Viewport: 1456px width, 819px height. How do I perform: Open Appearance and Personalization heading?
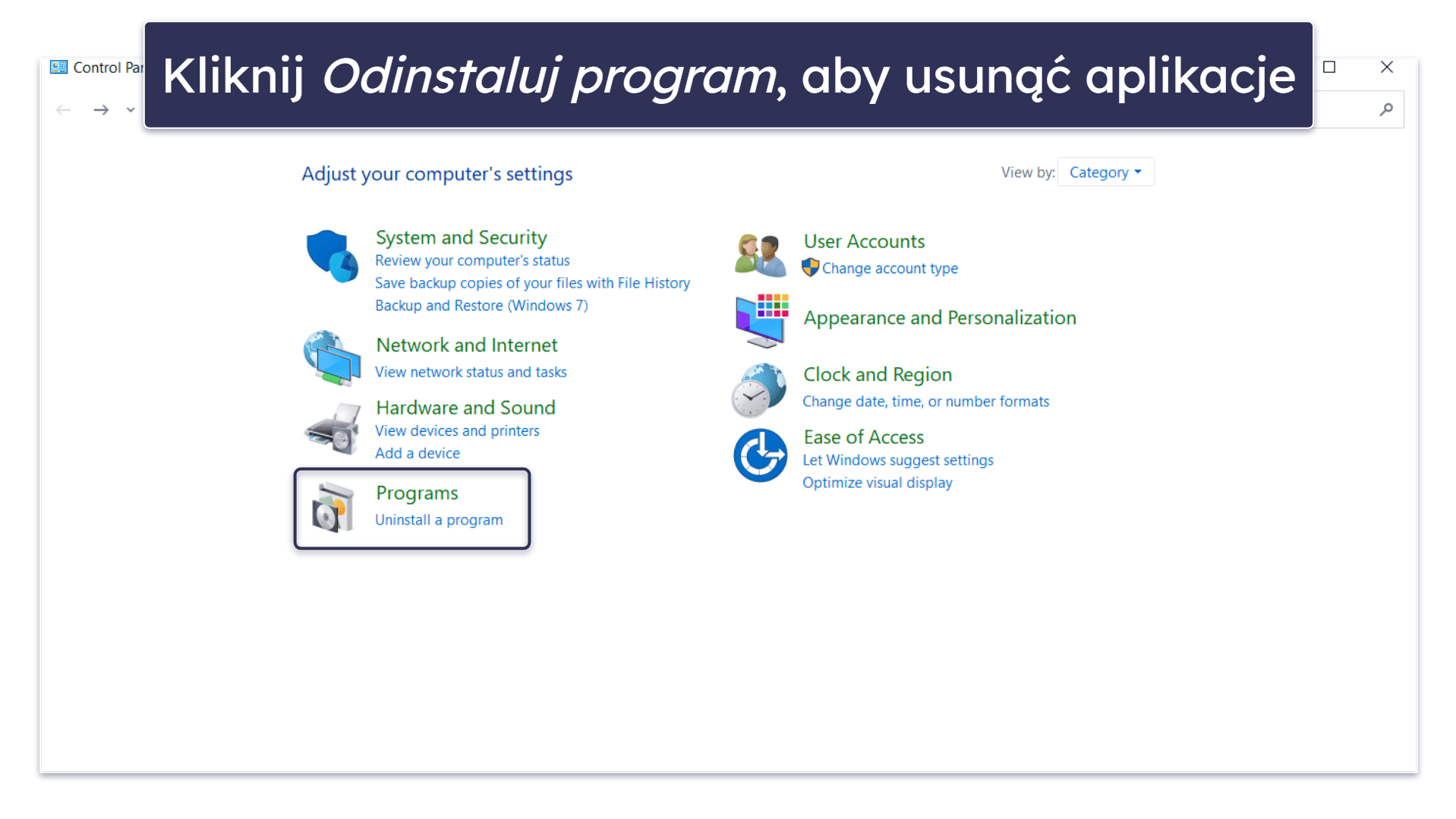(x=940, y=318)
